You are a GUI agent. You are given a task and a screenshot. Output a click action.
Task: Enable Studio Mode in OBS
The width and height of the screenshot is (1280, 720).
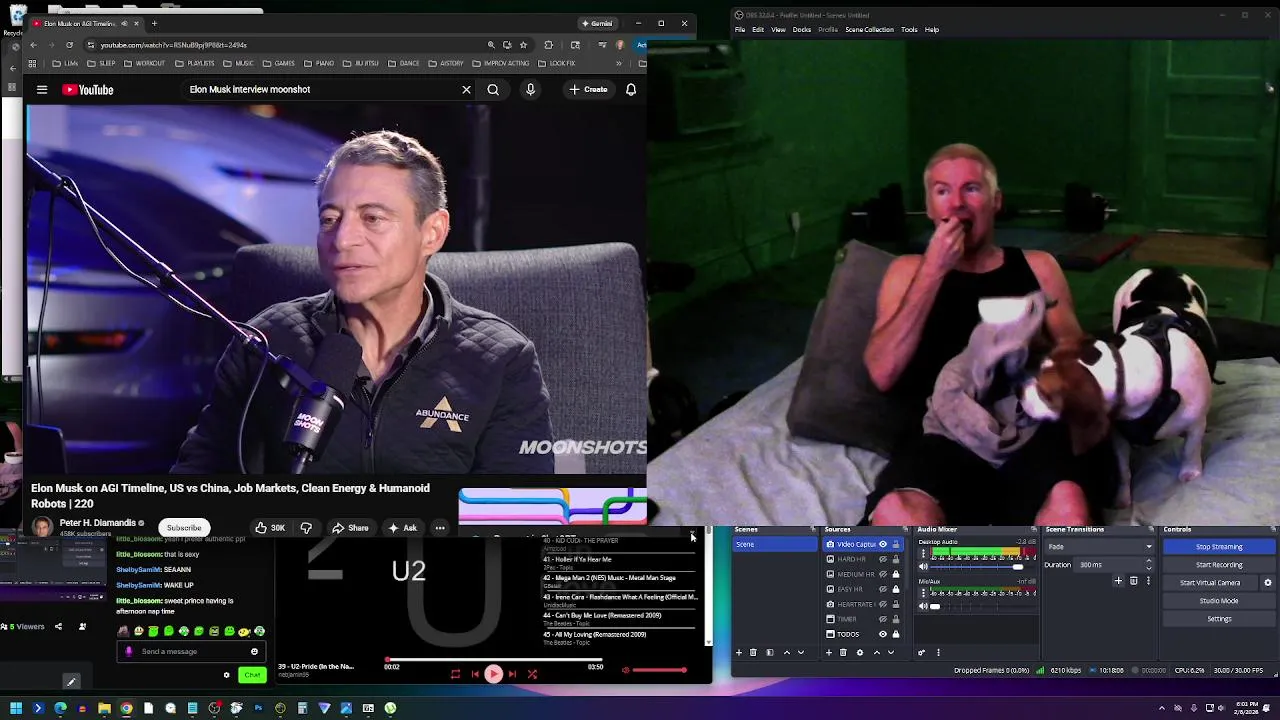1219,601
